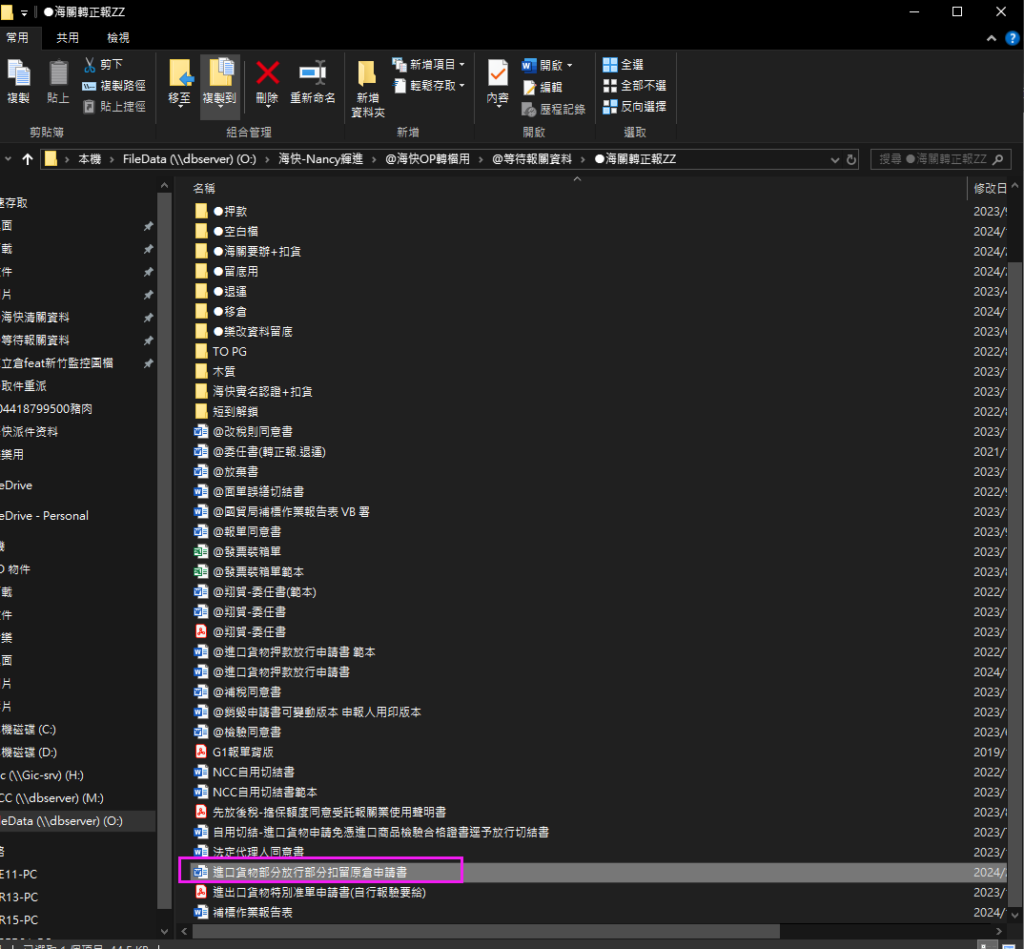Click the blue help question mark icon

tap(1009, 38)
